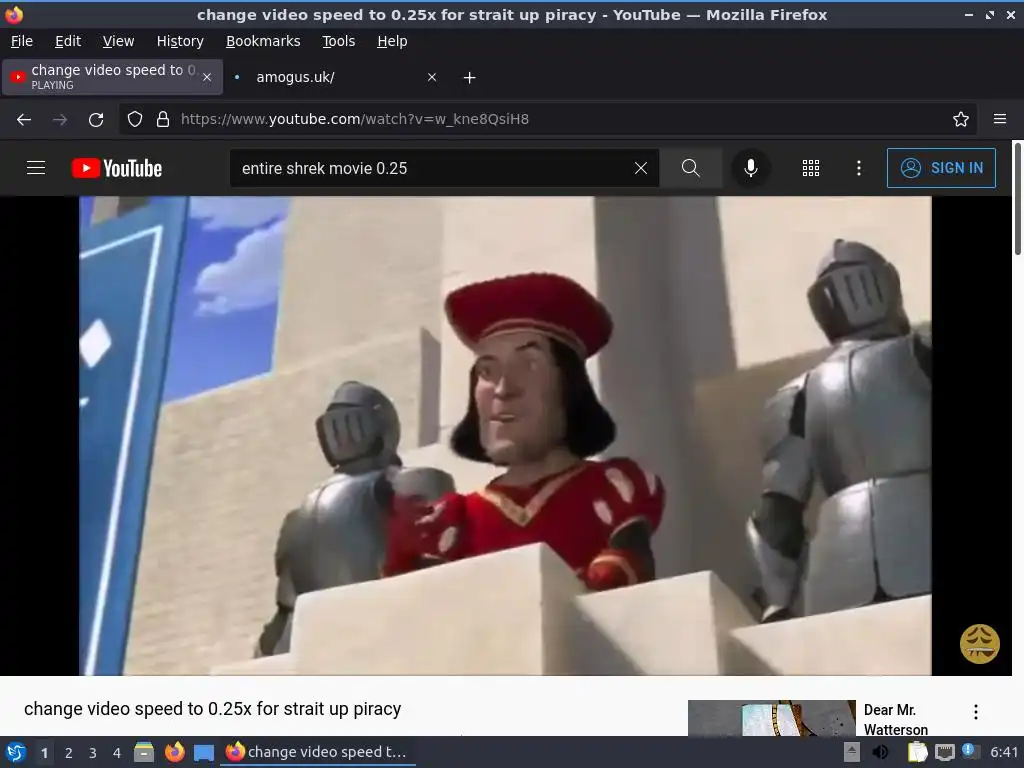Click the video player to pause
The height and width of the screenshot is (768, 1024).
(505, 436)
